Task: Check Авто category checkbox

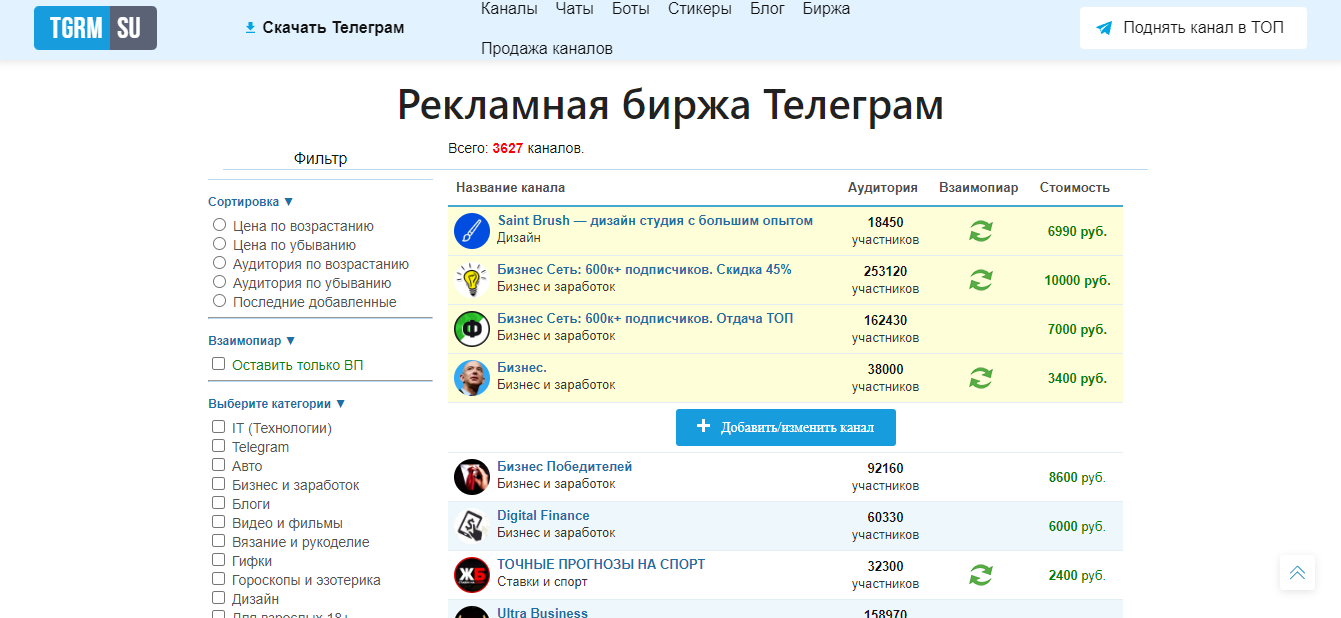Action: pos(218,465)
